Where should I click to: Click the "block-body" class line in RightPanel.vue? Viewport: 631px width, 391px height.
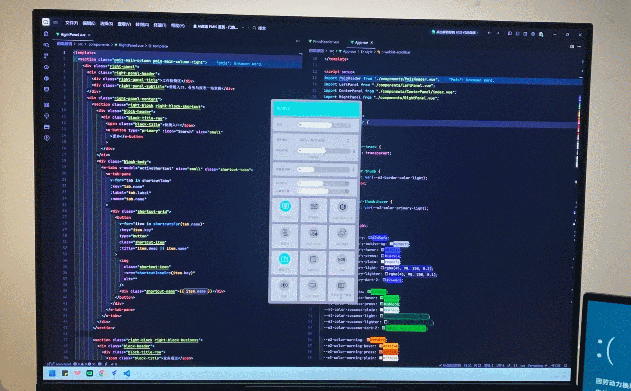tap(124, 161)
